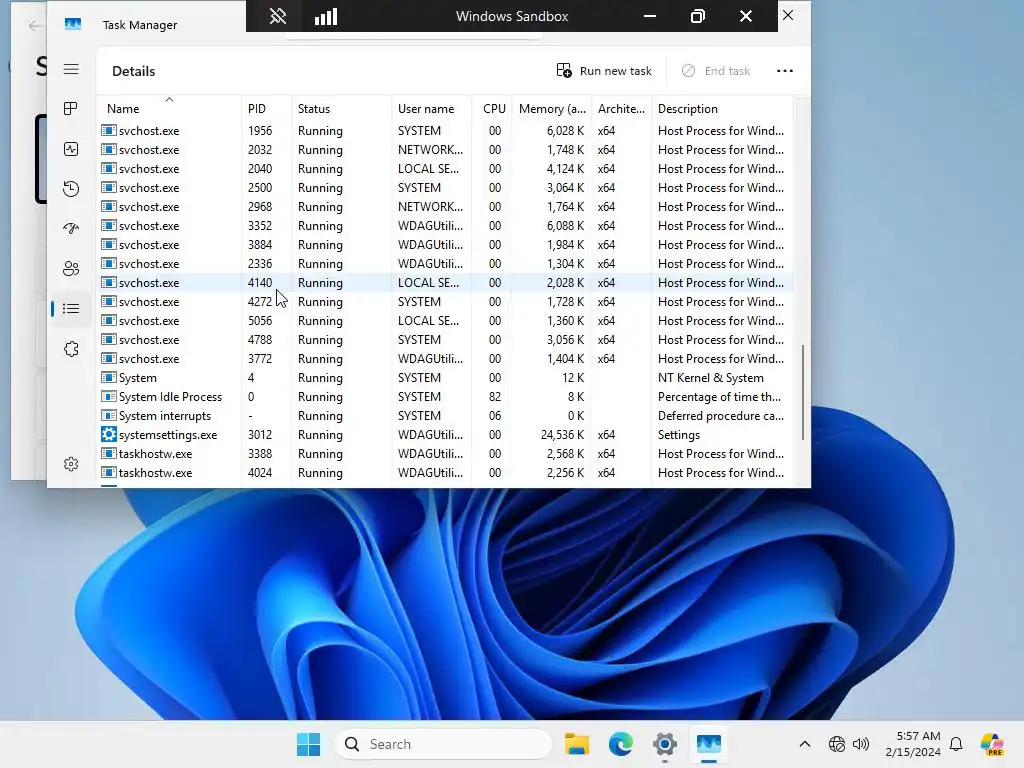1024x768 pixels.
Task: Toggle sort direction arrow above Name
Action: tap(169, 99)
